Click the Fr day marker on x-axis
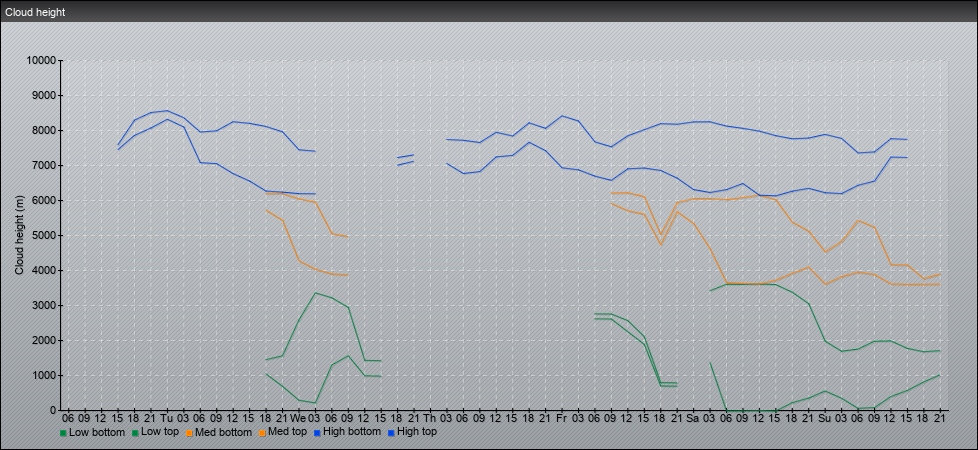The image size is (978, 450). [561, 417]
